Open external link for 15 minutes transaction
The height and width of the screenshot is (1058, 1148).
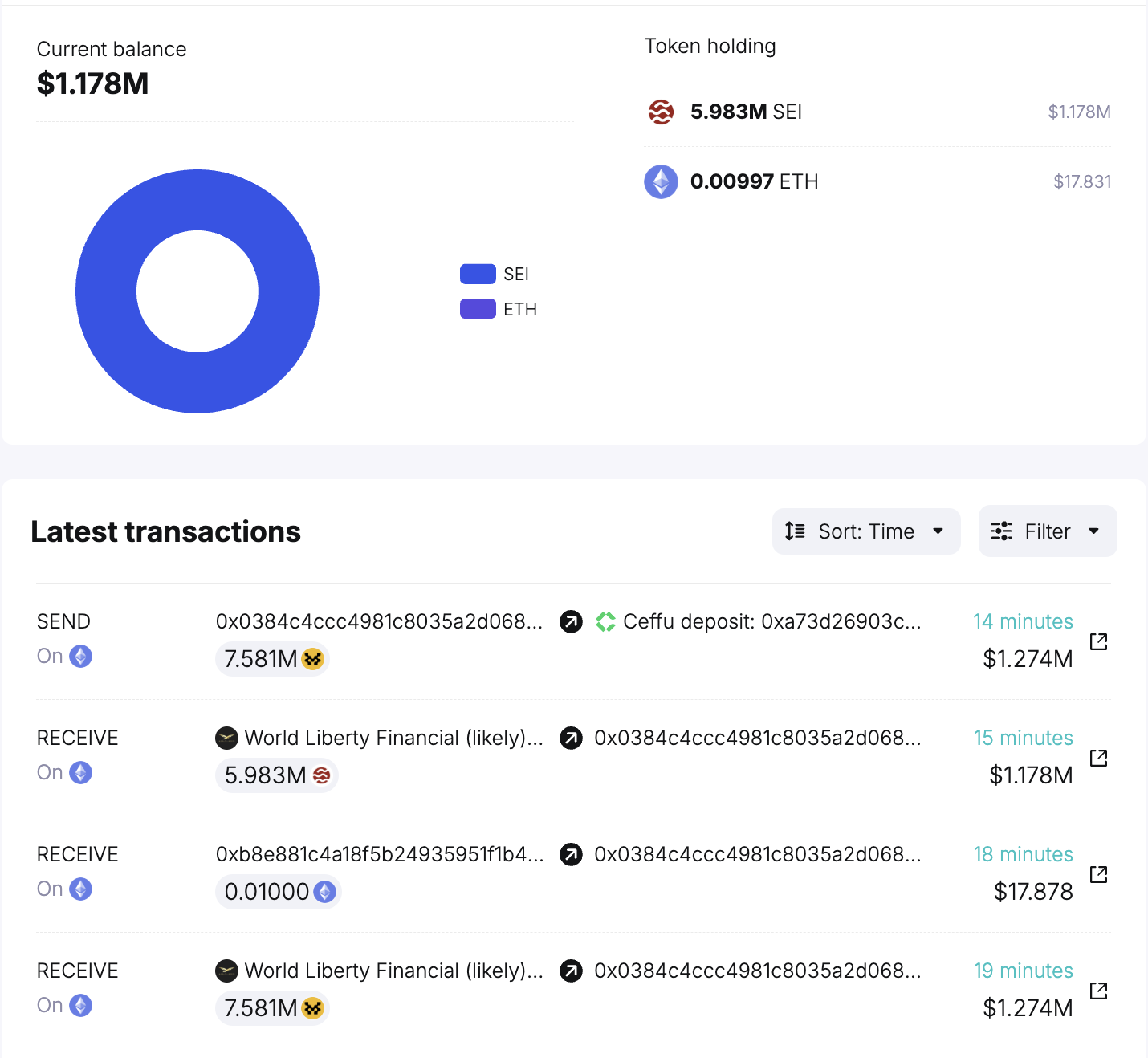coord(1098,758)
